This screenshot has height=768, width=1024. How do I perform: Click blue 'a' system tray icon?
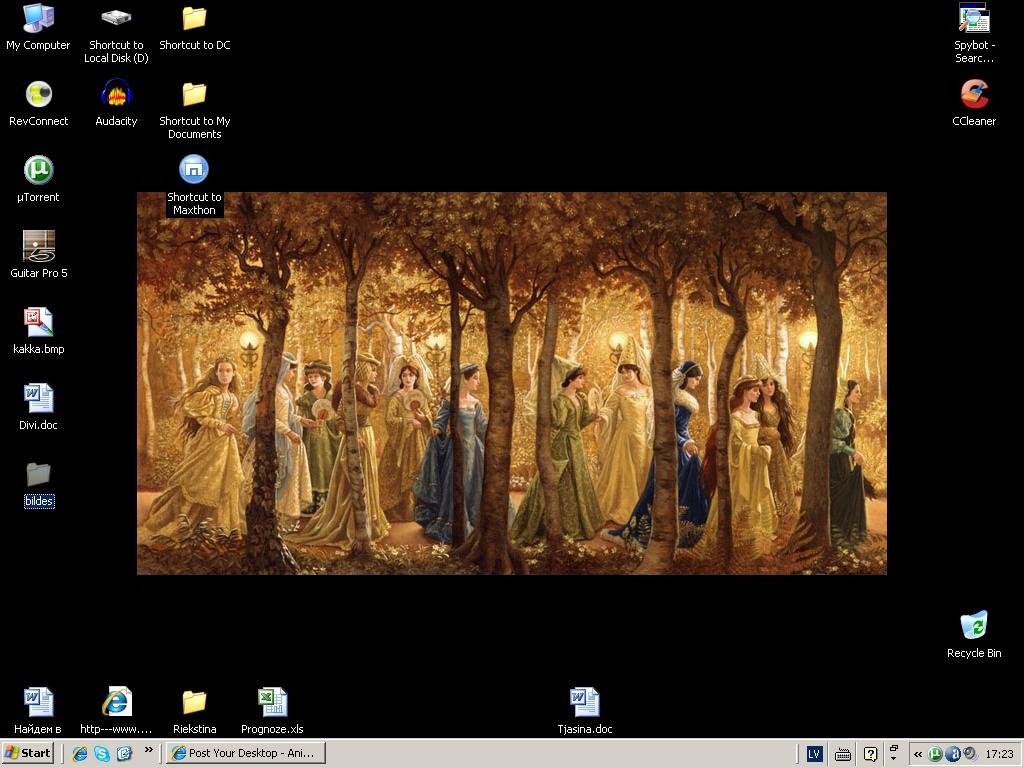point(952,754)
